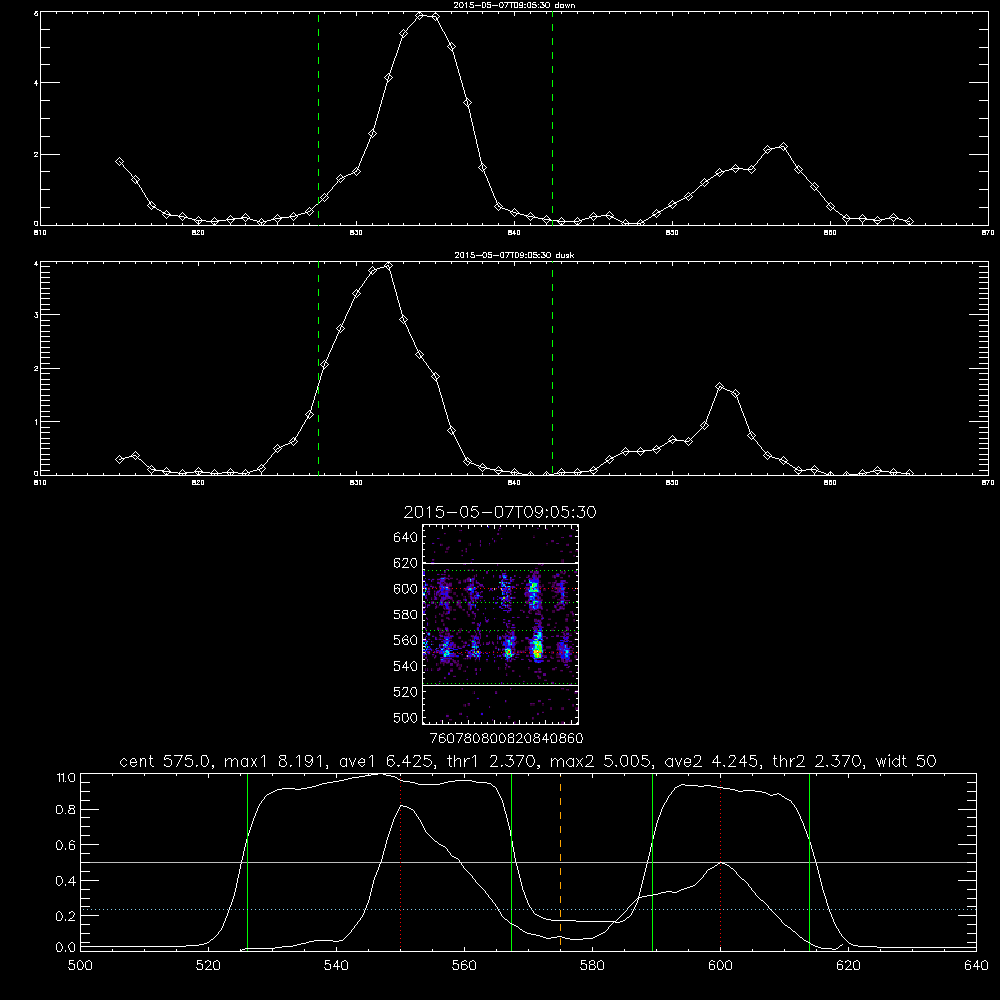Click bottom plot x-axis label 560
Viewport: 1000px width, 1000px height.
tap(464, 965)
